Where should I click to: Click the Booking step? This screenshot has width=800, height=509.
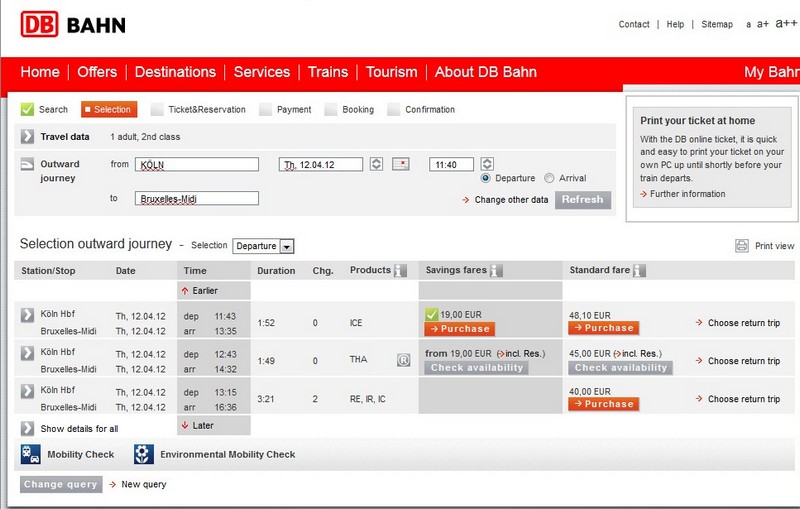[349, 109]
